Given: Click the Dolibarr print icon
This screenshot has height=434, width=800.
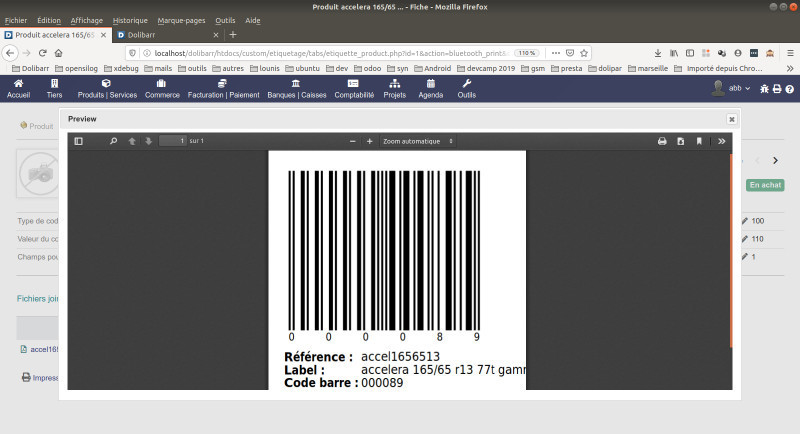Looking at the screenshot, I should [x=777, y=89].
